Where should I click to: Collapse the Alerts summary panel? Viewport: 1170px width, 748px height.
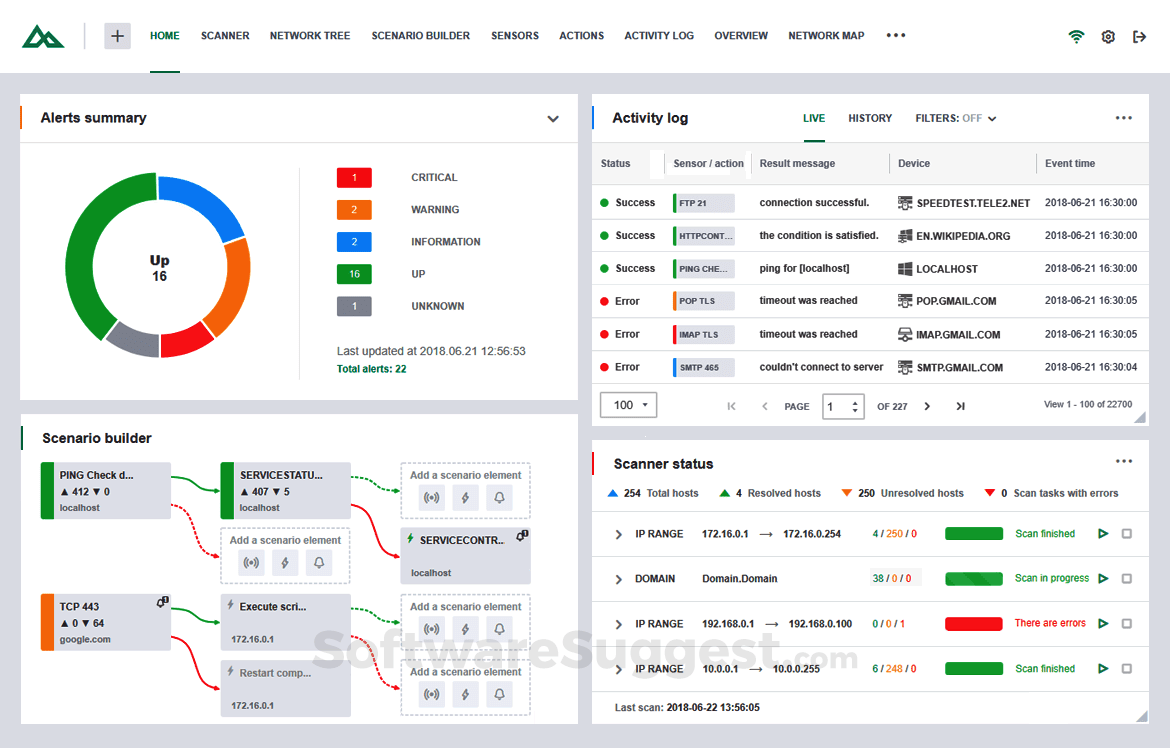pyautogui.click(x=553, y=118)
